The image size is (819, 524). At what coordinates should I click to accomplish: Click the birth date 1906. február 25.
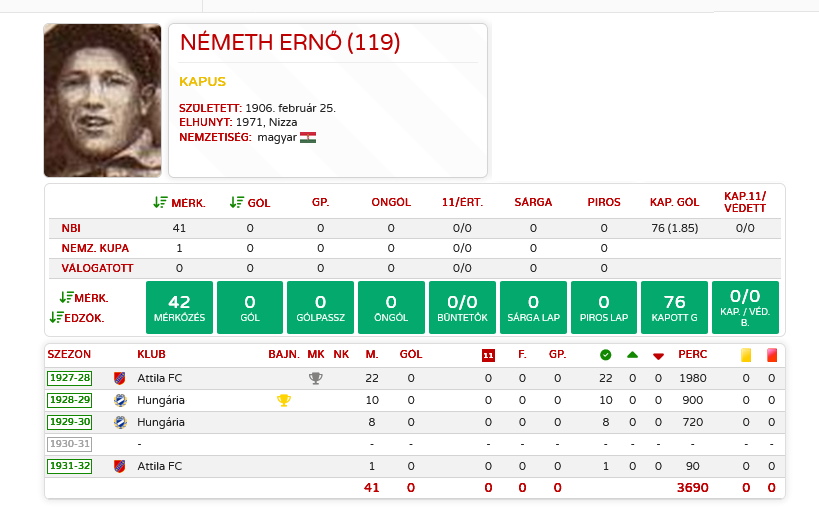point(290,108)
